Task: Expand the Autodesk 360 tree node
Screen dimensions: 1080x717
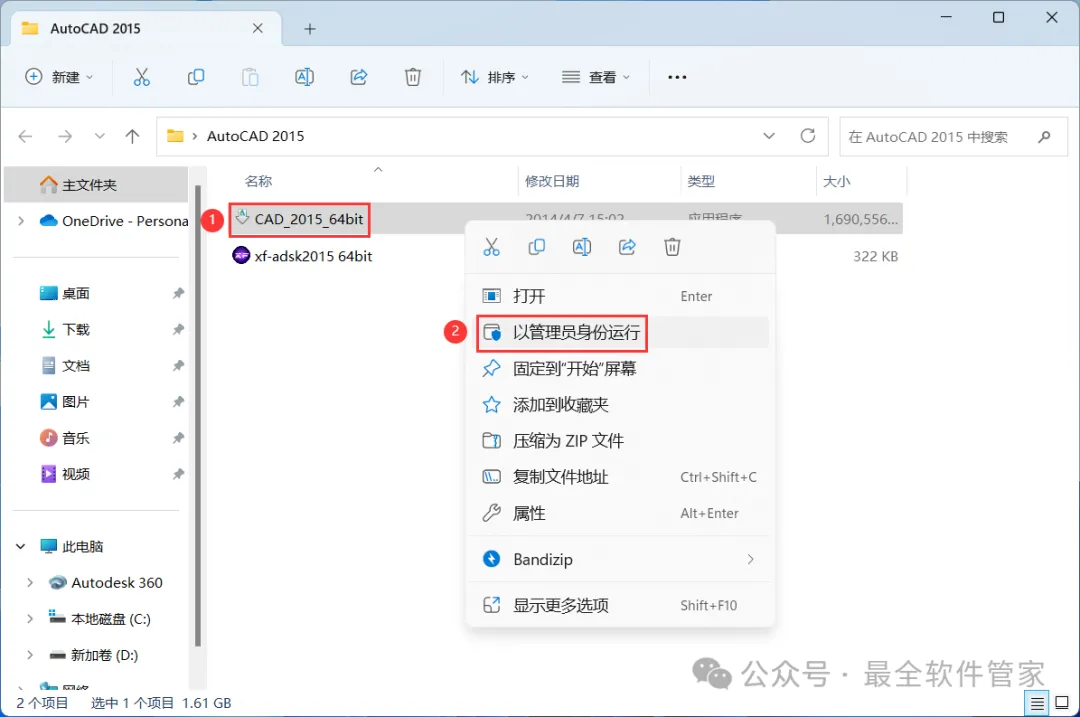Action: 30,583
